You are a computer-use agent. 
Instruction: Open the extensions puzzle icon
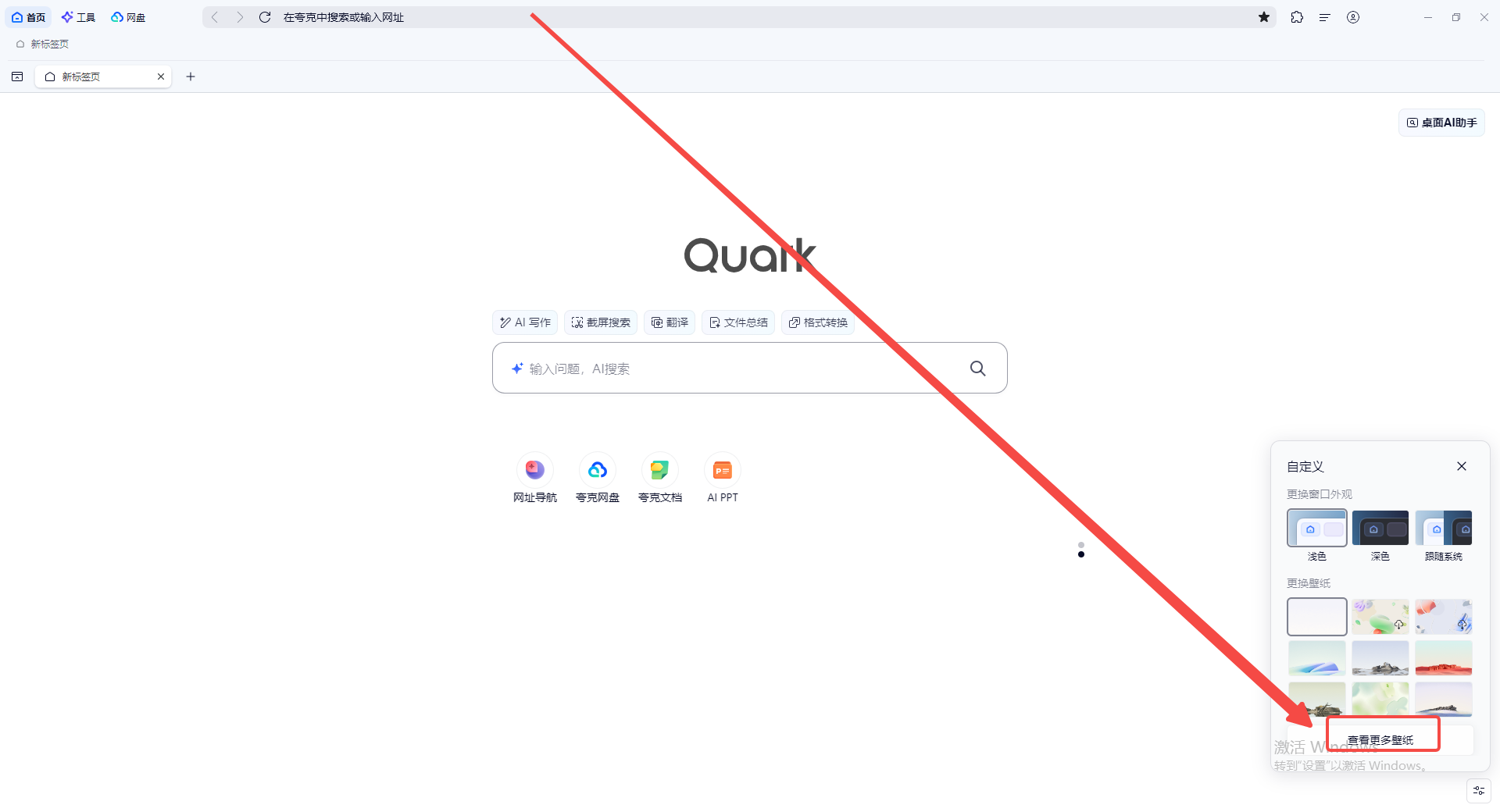tap(1297, 17)
